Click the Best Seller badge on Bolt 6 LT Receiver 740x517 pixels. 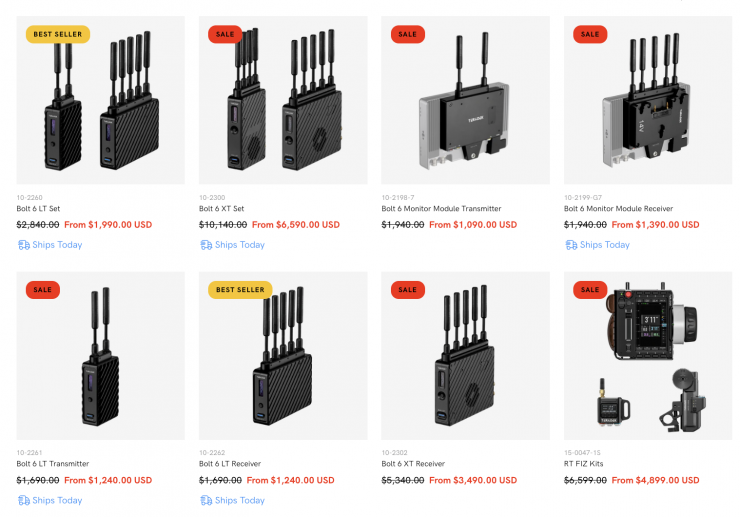[240, 290]
